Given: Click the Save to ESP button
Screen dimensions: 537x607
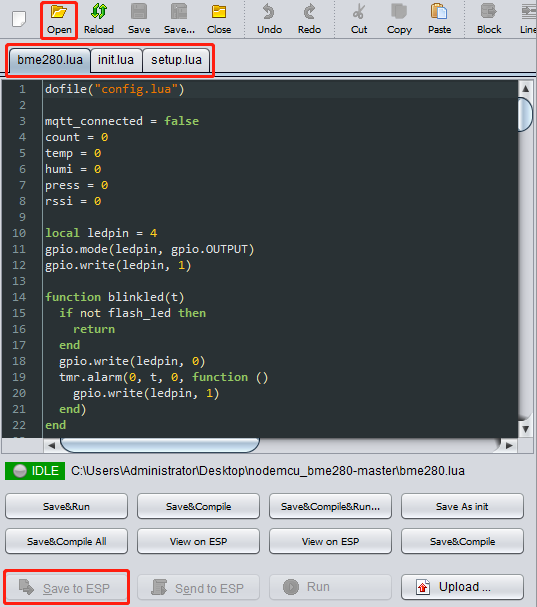Looking at the screenshot, I should [66, 588].
